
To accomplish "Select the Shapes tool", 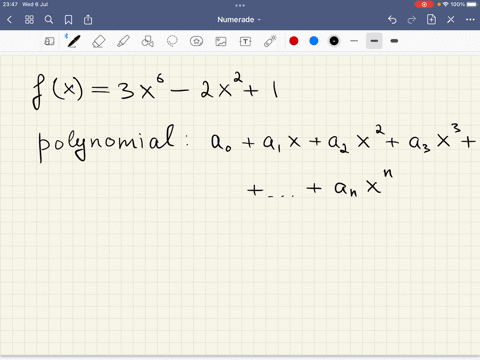I will click(148, 41).
